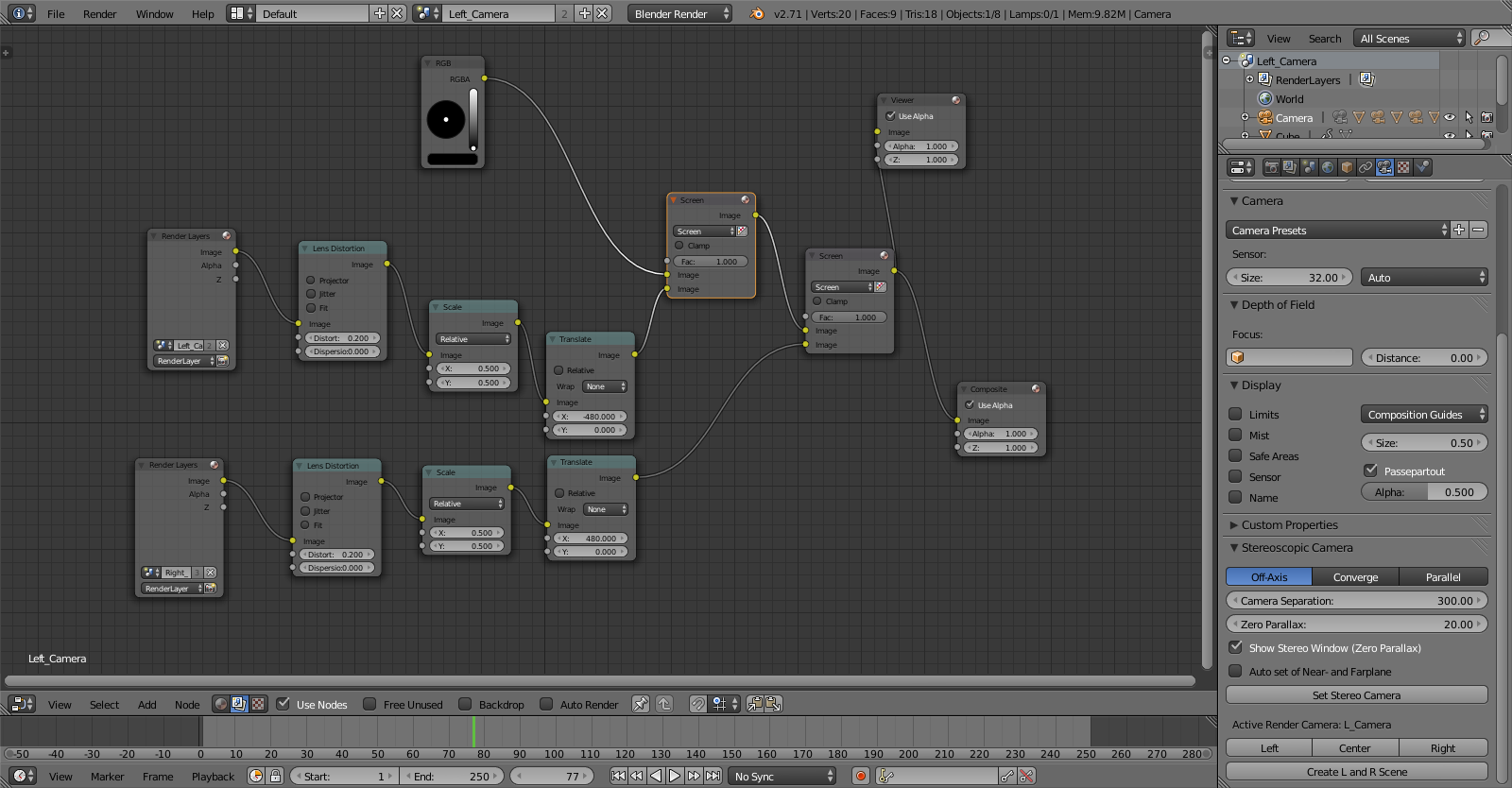Disable the Use Nodes checkbox

click(283, 704)
